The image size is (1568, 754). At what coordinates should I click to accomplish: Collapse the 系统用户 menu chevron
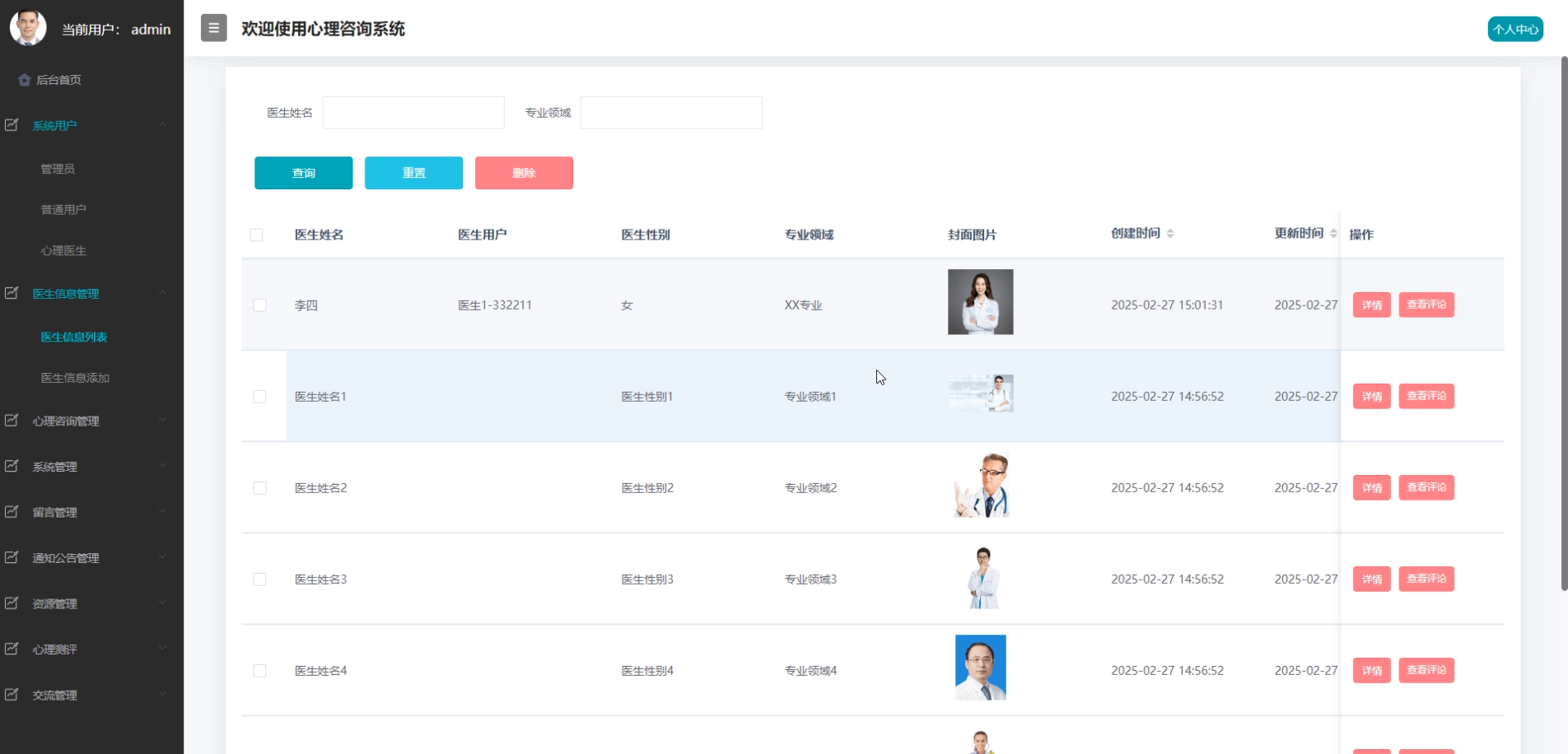click(x=162, y=125)
